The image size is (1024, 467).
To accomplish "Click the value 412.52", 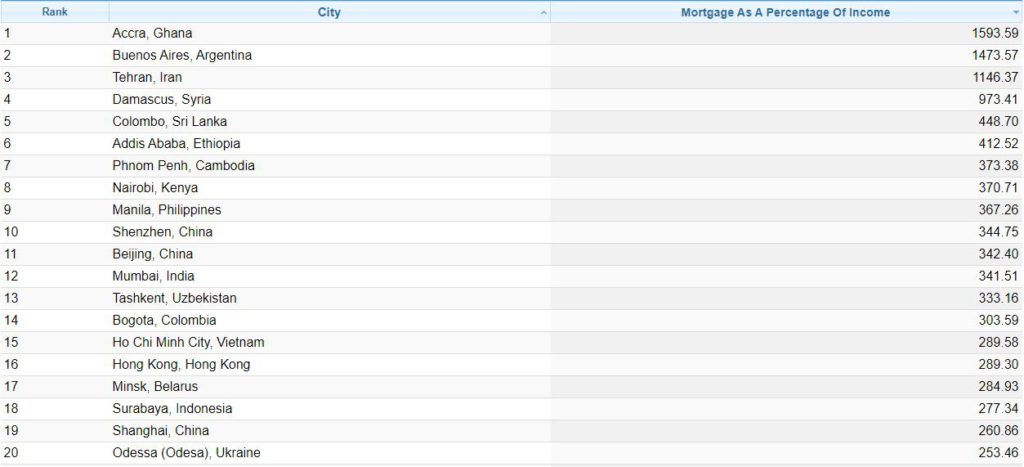I will click(999, 143).
